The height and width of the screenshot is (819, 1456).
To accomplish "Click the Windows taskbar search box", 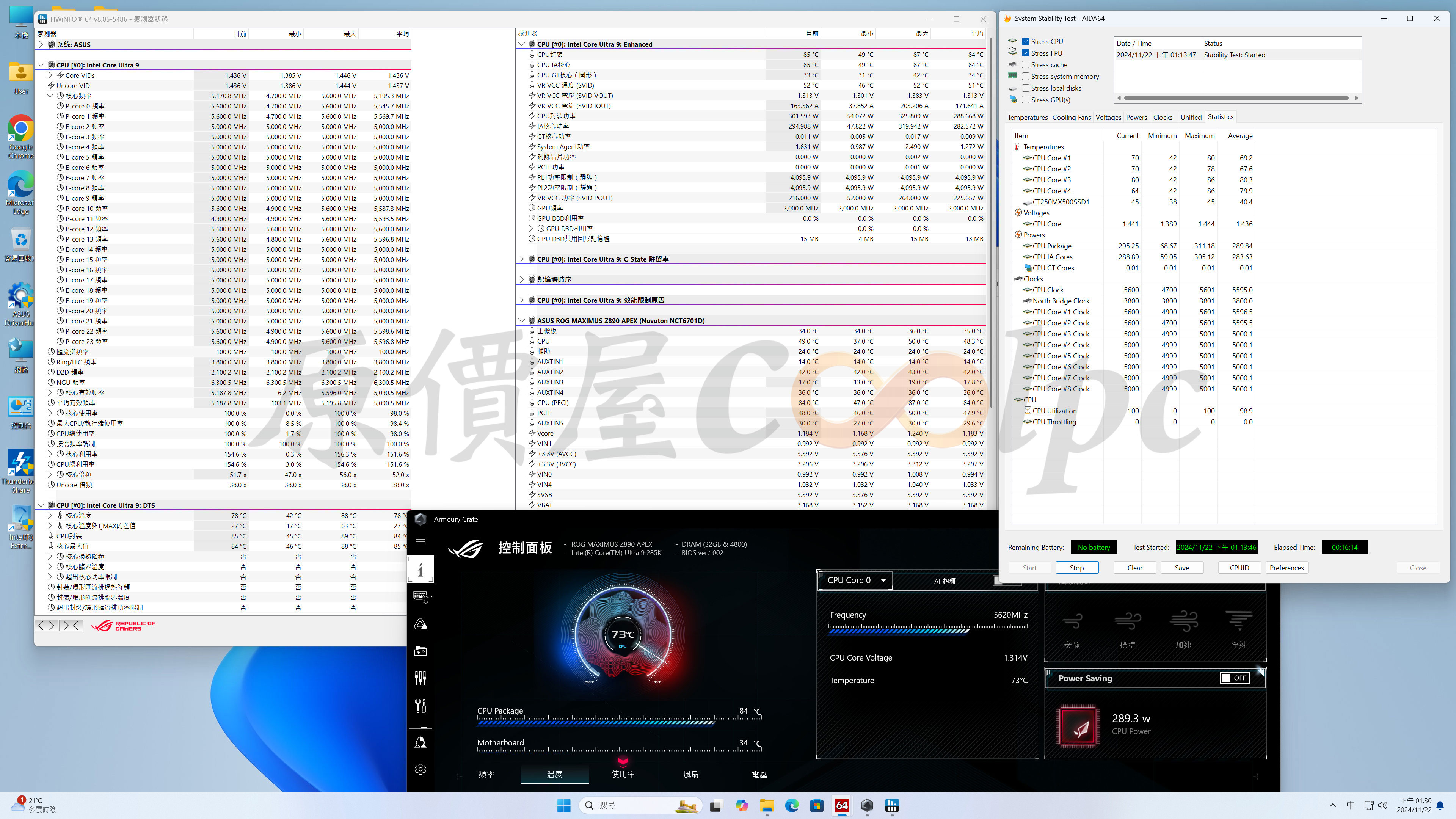I will coord(640,805).
